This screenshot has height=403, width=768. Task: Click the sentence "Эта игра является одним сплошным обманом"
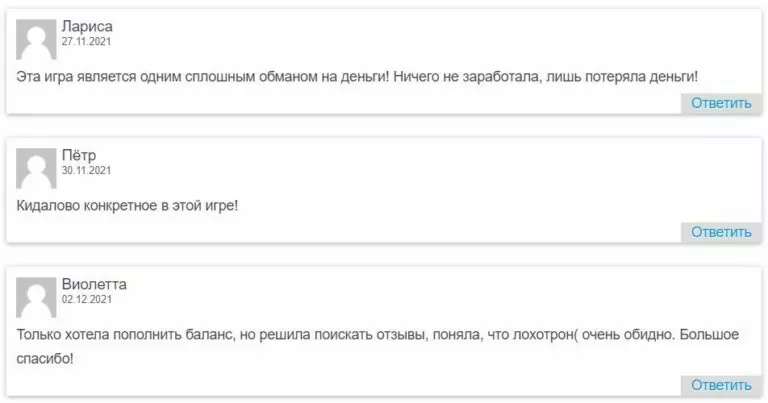[x=170, y=76]
